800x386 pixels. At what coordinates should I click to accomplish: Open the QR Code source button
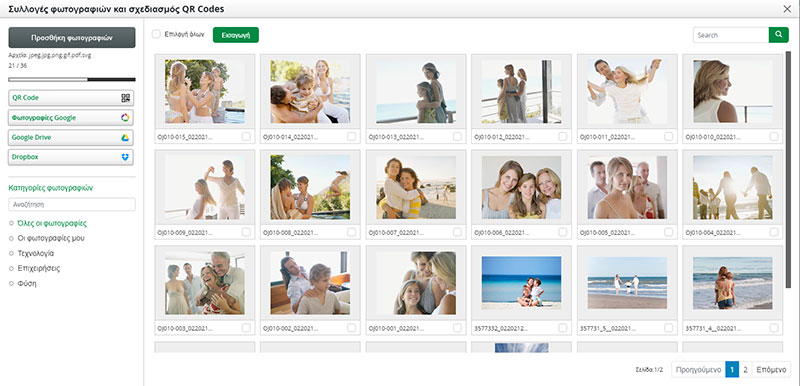point(71,98)
